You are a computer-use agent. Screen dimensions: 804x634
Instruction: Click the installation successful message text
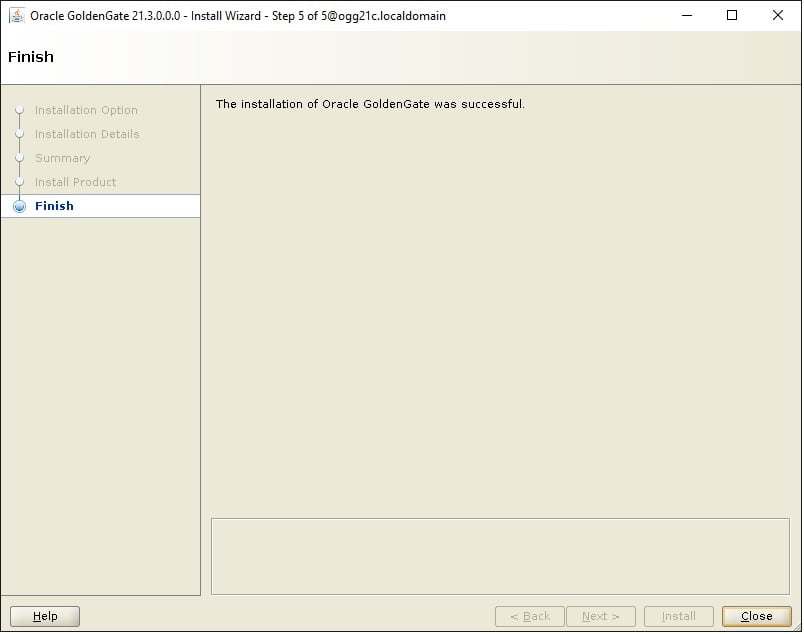tap(370, 104)
